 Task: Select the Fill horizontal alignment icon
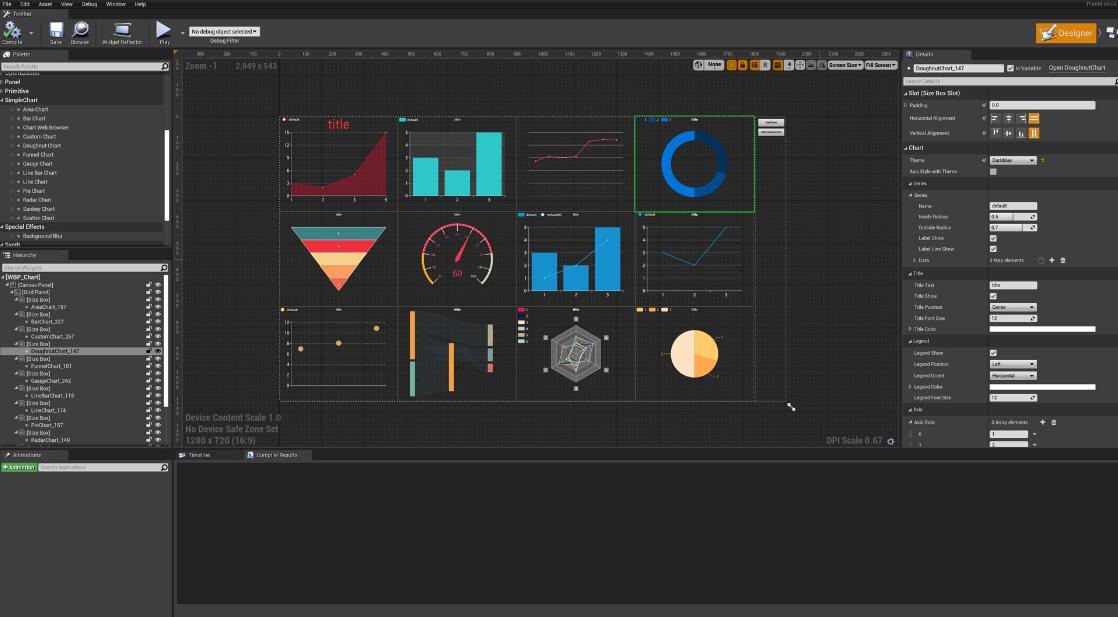pos(1033,118)
